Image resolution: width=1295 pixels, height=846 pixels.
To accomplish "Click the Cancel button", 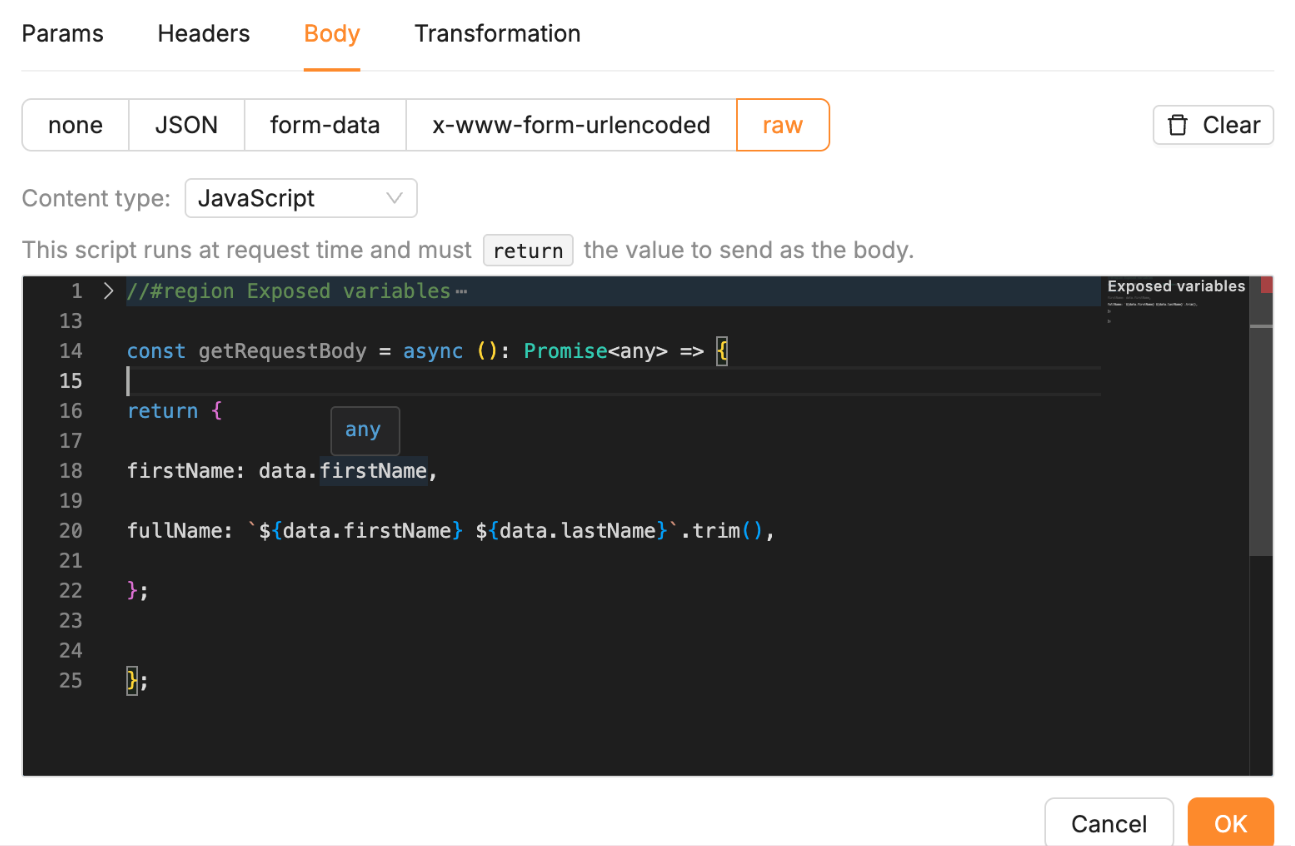I will pyautogui.click(x=1109, y=823).
